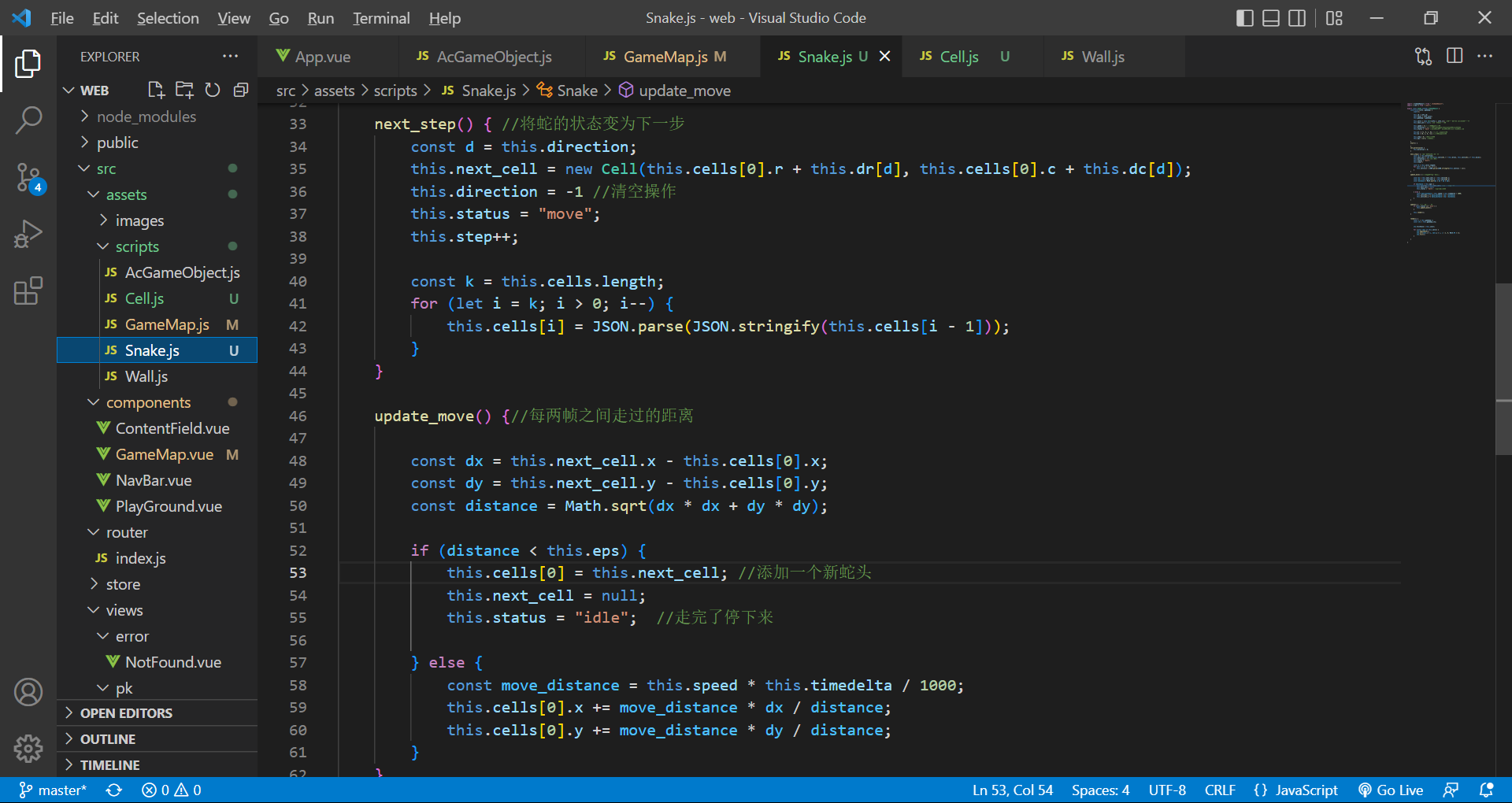Close the Snake.js editor tab

click(x=884, y=56)
